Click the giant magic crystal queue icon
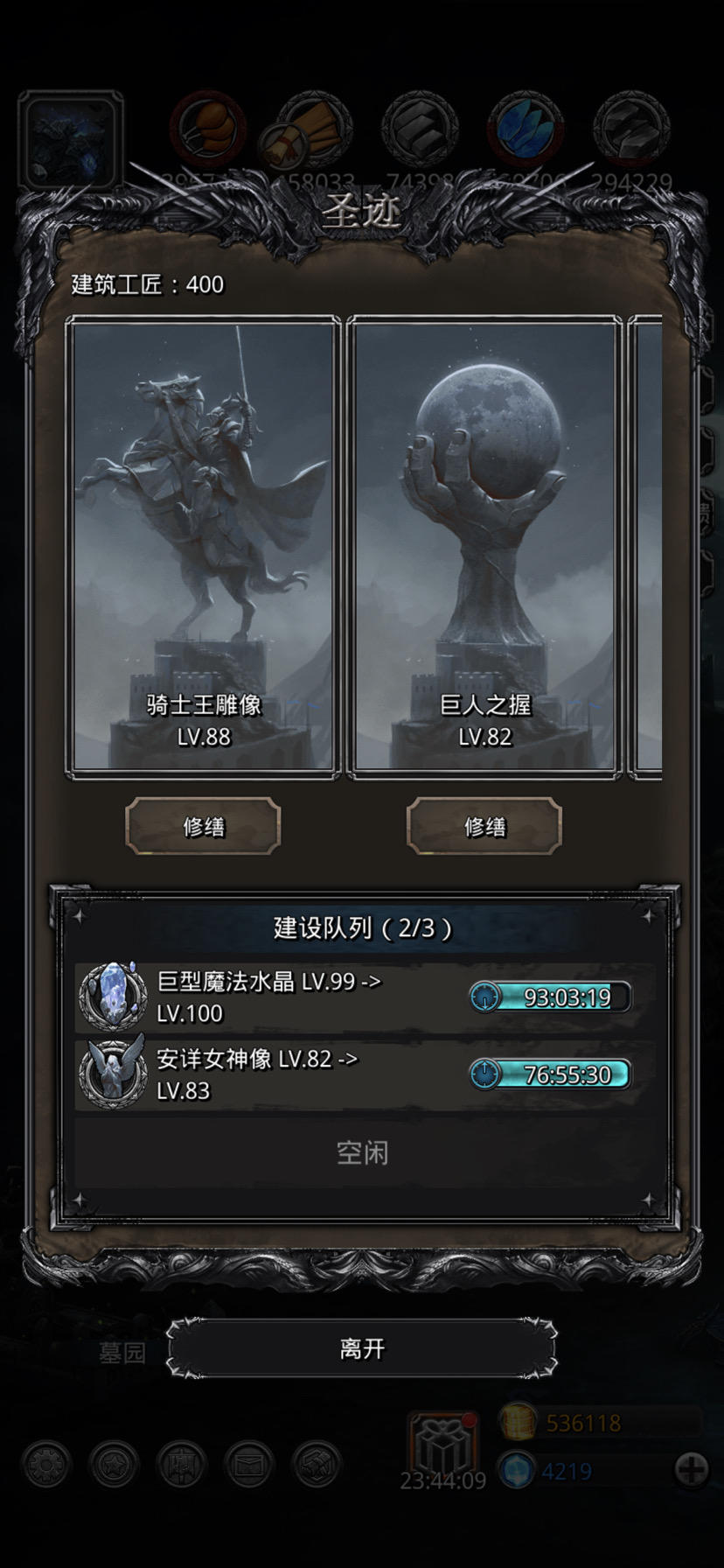 113,997
